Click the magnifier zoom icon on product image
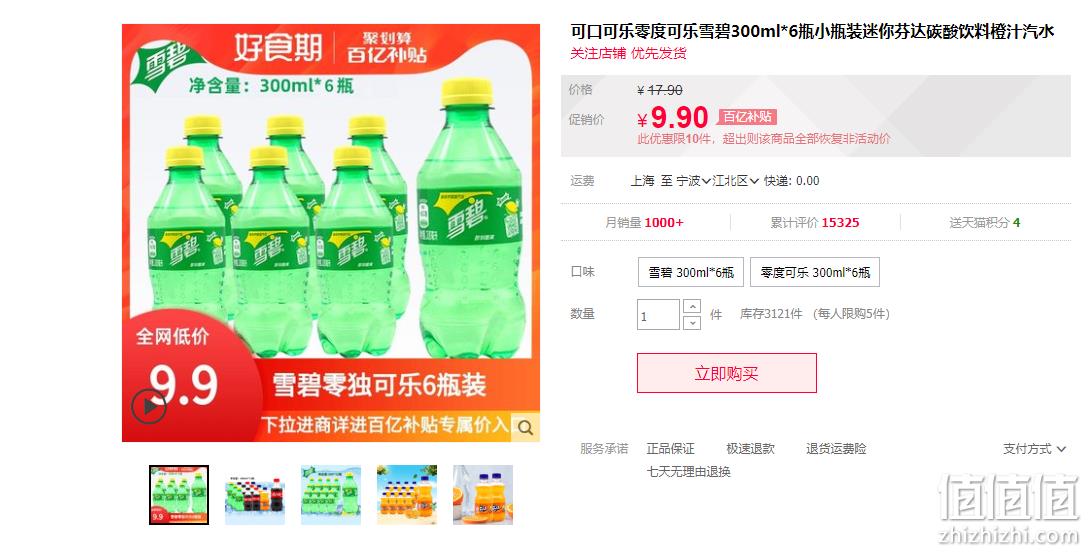Image resolution: width=1088 pixels, height=553 pixels. (525, 427)
